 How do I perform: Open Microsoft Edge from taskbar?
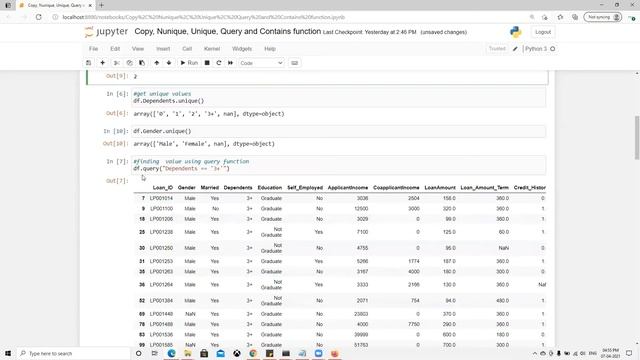click(x=171, y=353)
